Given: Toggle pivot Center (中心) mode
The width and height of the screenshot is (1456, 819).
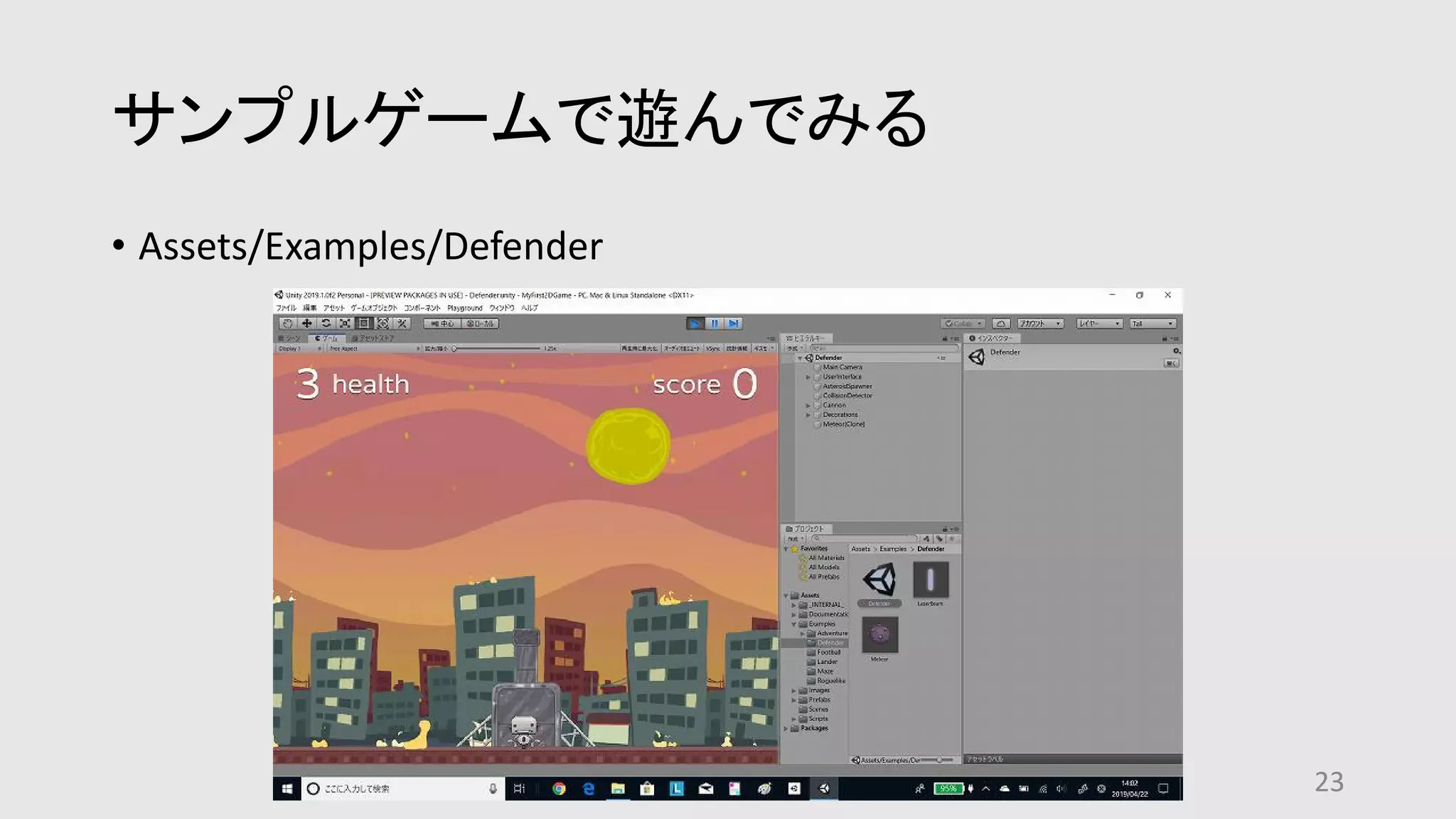Looking at the screenshot, I should (x=442, y=323).
